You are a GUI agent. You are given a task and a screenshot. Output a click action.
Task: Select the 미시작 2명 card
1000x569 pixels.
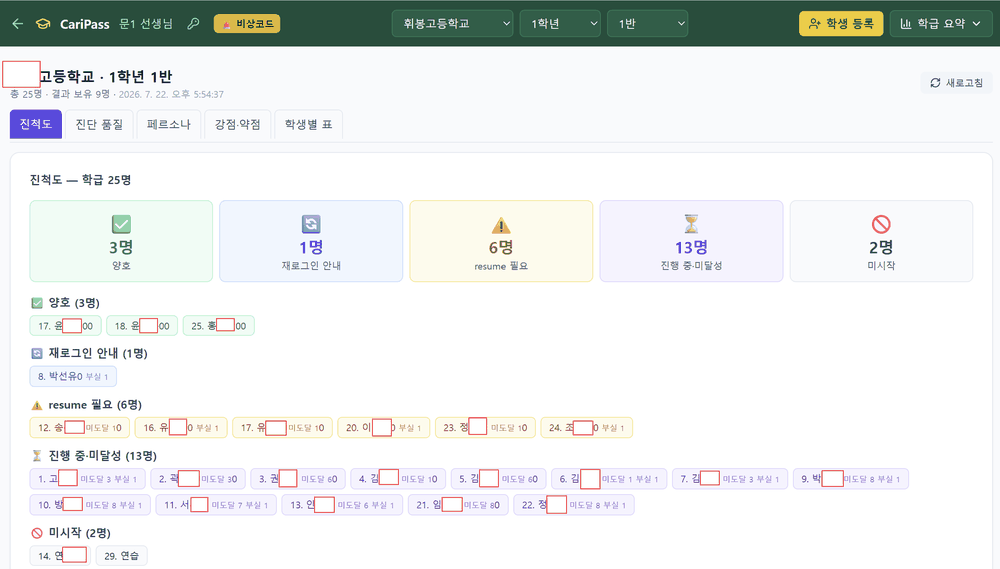[x=881, y=241]
